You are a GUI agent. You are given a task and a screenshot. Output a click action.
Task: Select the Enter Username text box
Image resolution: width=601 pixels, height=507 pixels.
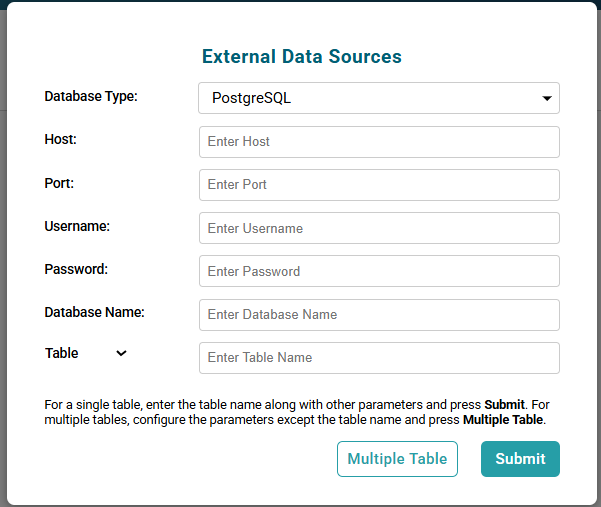point(379,228)
